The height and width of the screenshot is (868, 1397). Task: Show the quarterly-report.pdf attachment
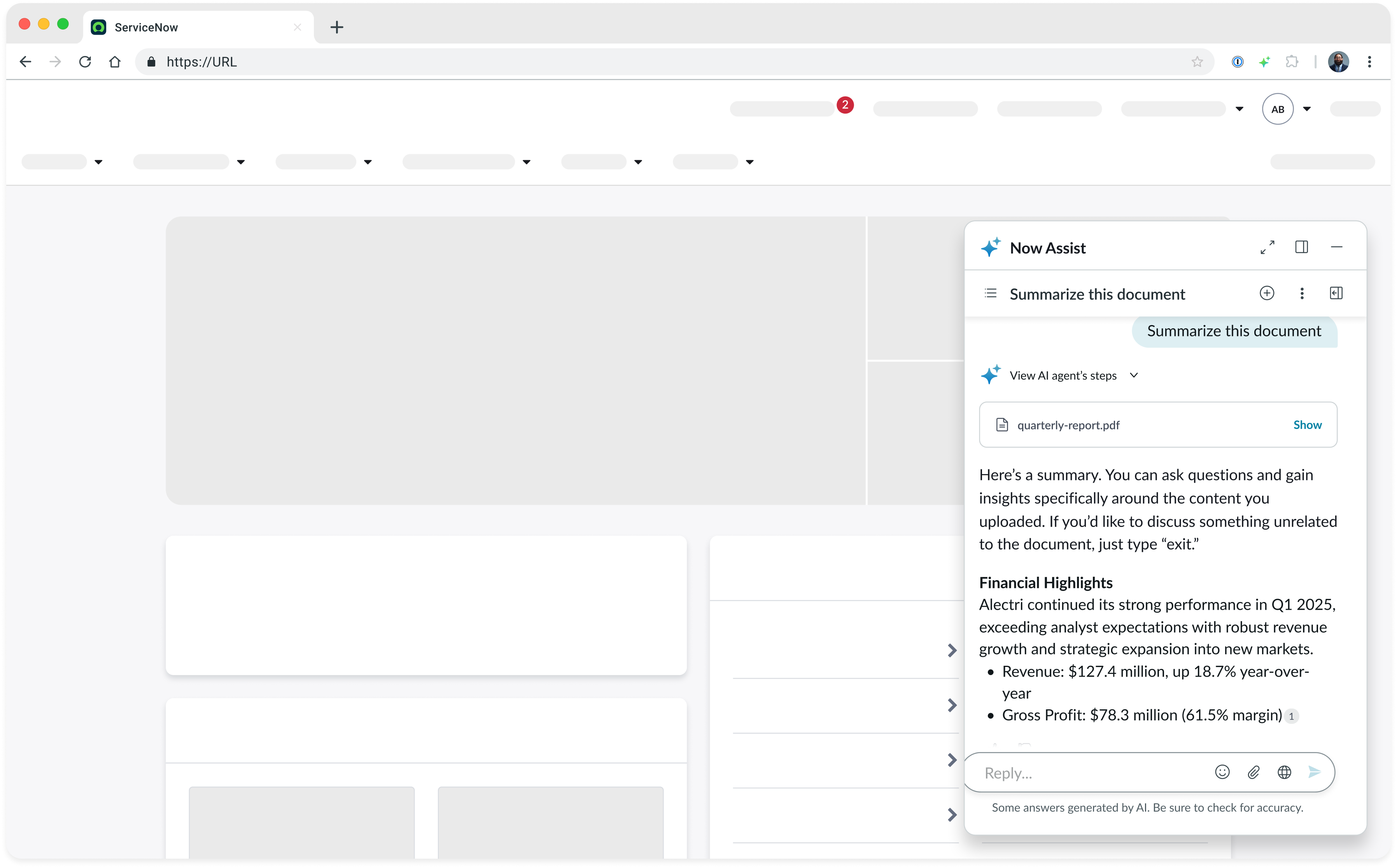(1307, 425)
